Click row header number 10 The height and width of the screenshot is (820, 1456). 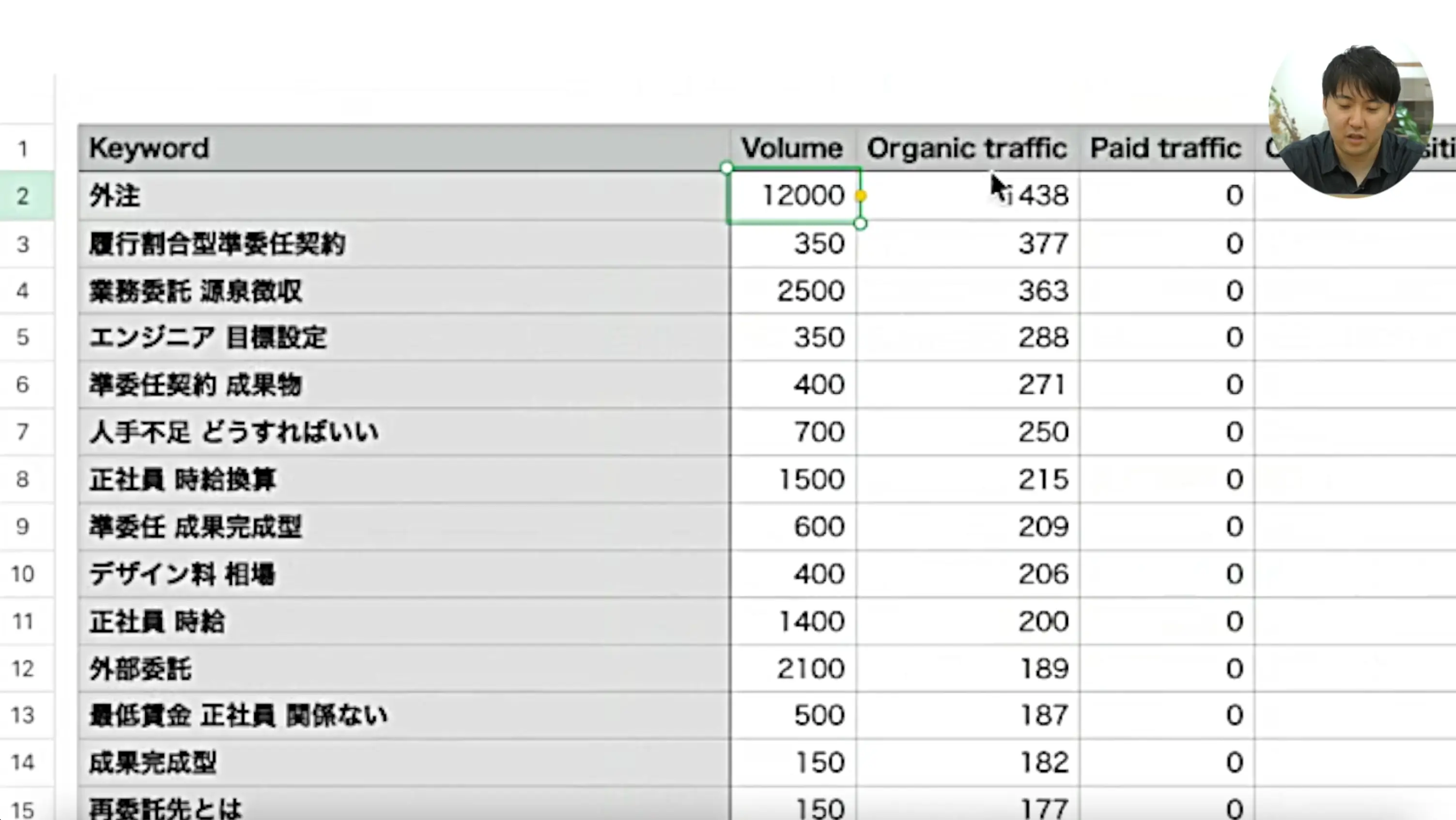click(x=23, y=574)
